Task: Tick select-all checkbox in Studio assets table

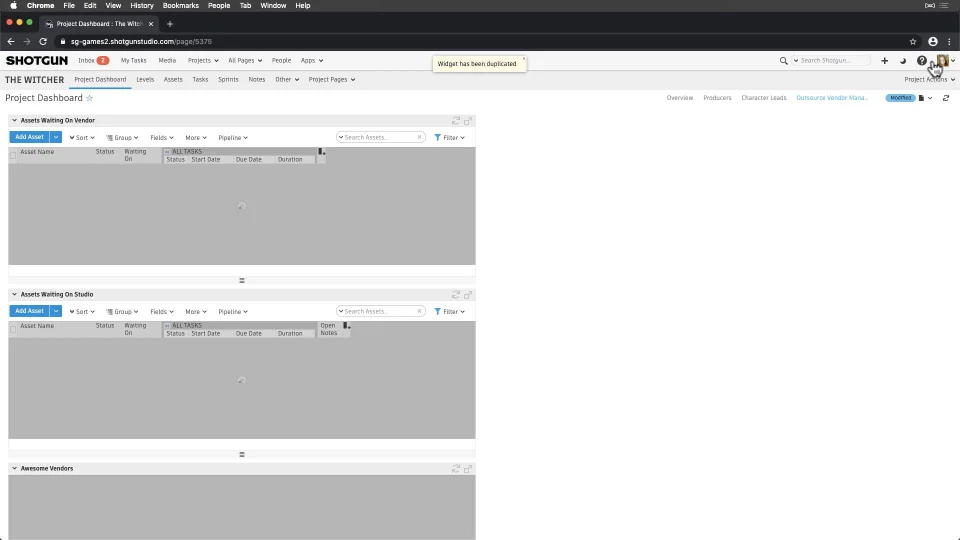Action: (x=13, y=329)
